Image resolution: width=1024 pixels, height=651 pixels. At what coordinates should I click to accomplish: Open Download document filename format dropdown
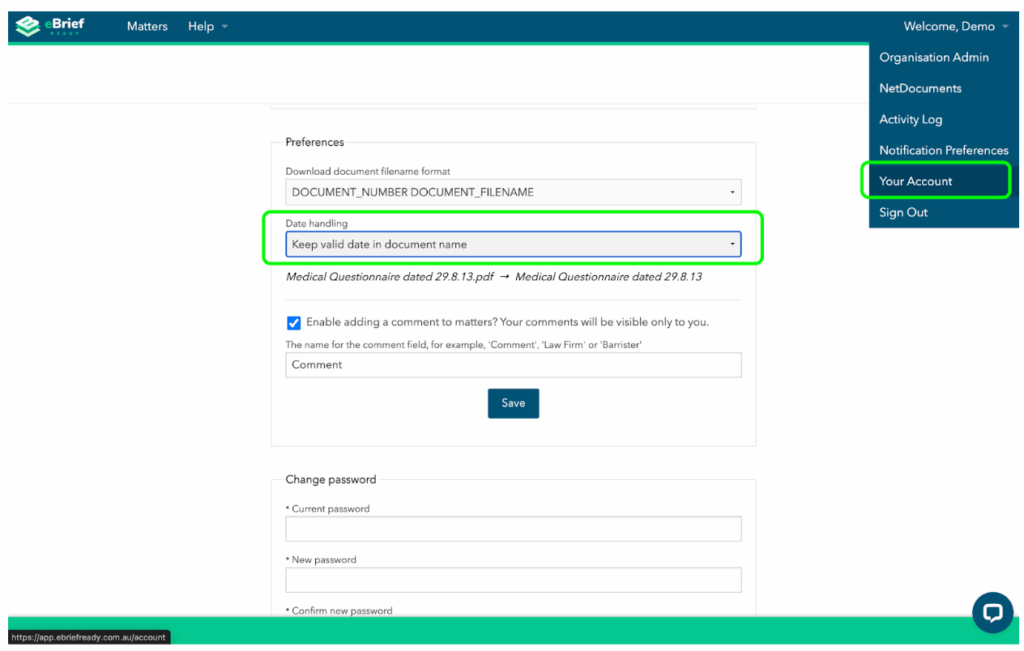tap(513, 192)
